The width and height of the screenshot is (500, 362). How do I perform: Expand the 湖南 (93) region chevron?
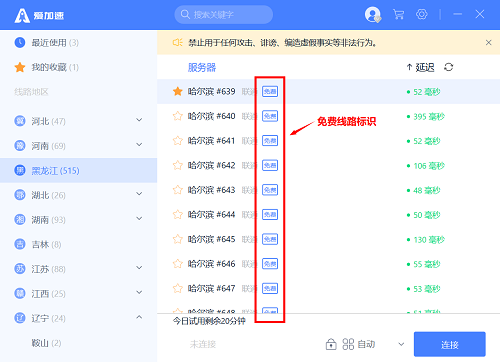click(x=139, y=218)
